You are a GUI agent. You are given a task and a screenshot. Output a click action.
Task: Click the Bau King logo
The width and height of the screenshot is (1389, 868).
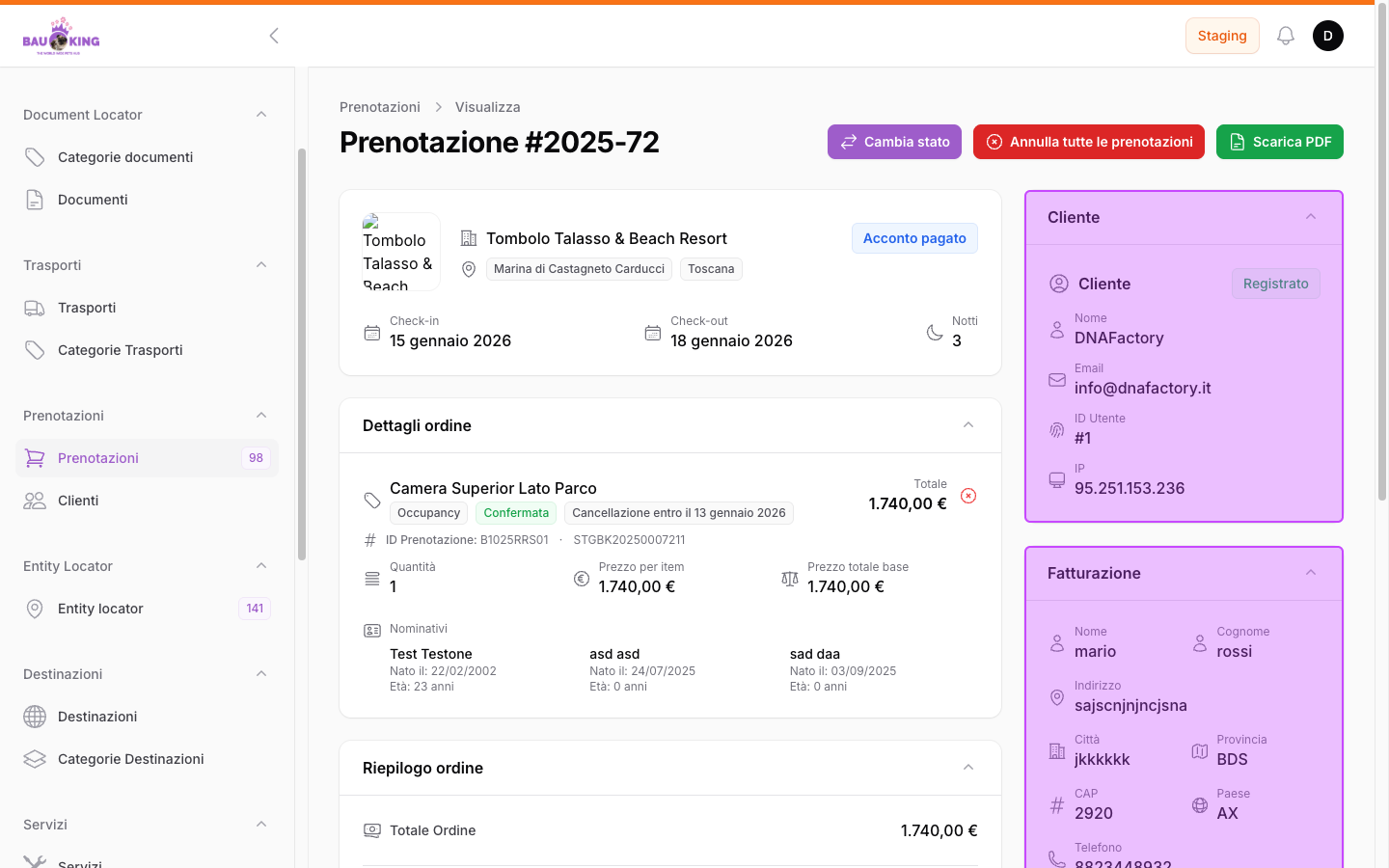point(62,37)
